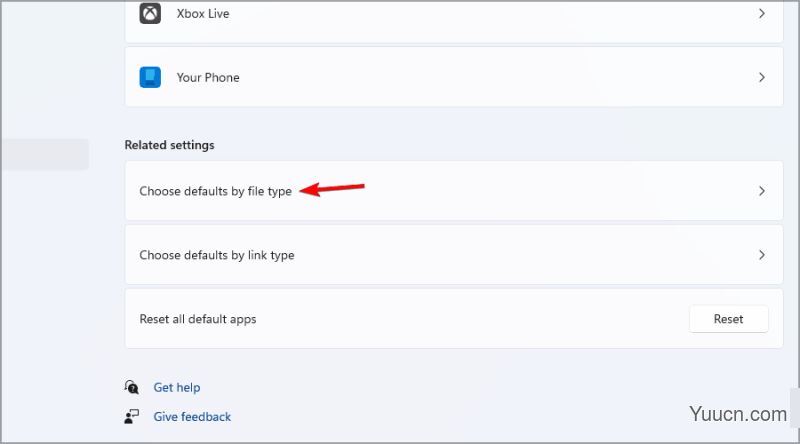Screen dimensions: 800x444
Task: Open chevron for defaults by link type
Action: click(x=762, y=255)
